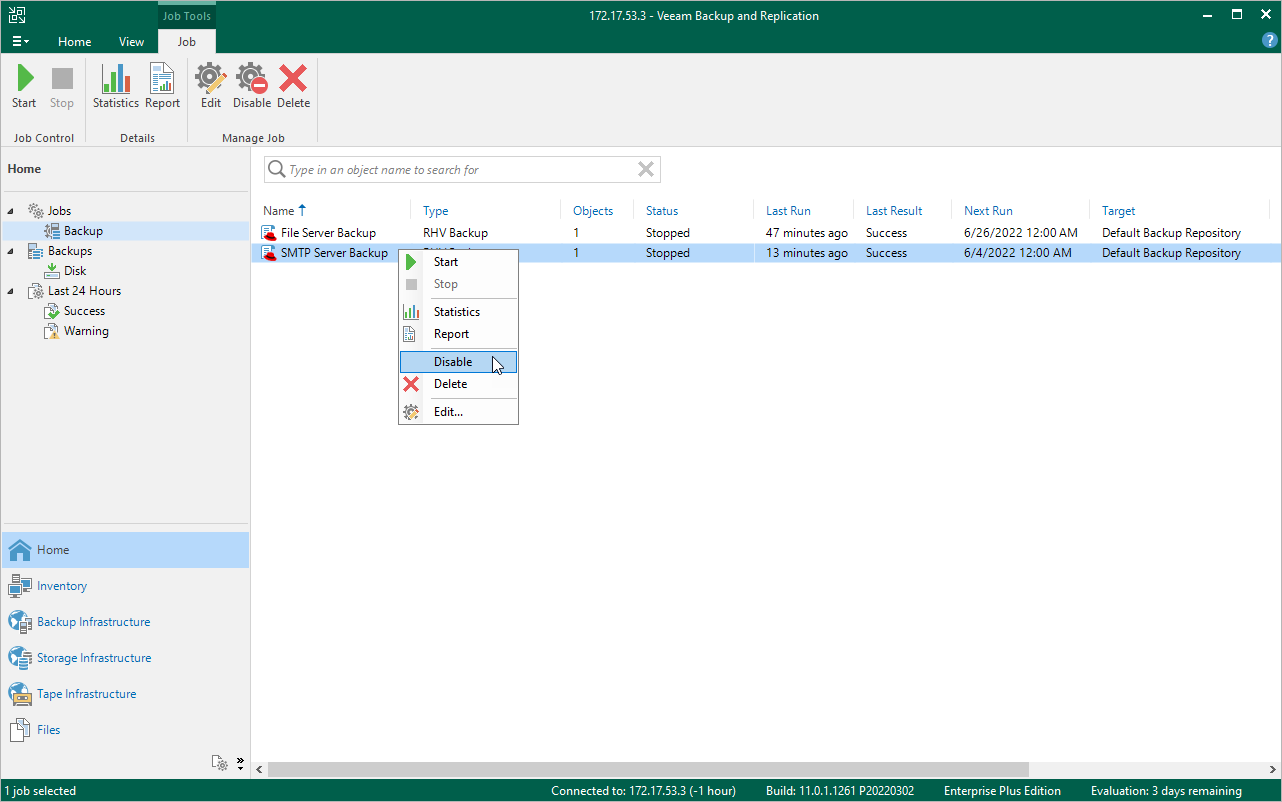Image resolution: width=1282 pixels, height=802 pixels.
Task: Select the Success node in the tree
Action: pos(84,311)
